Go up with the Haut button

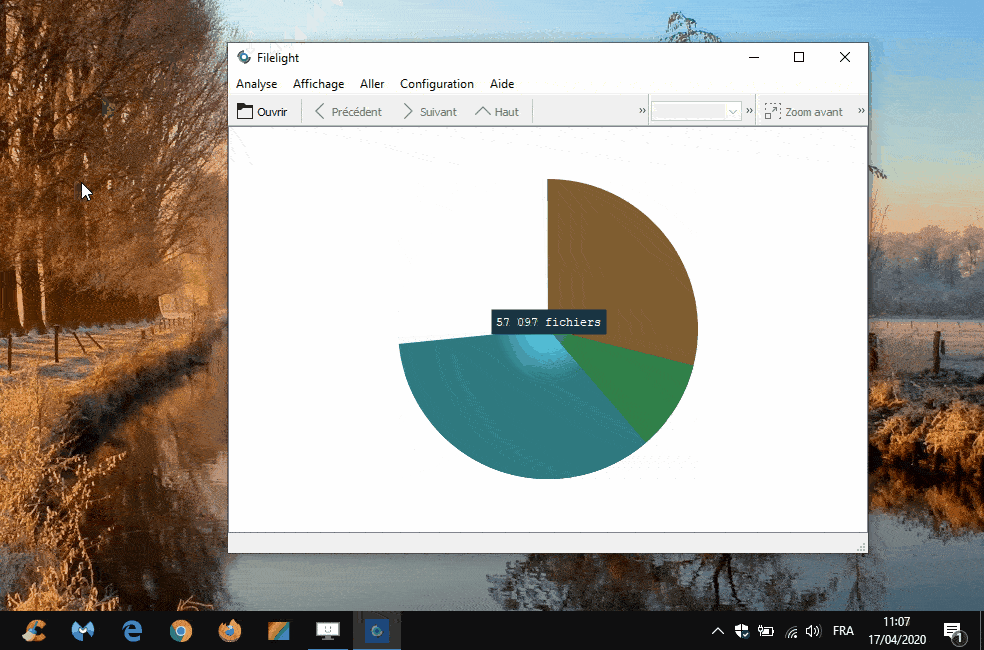(x=497, y=112)
